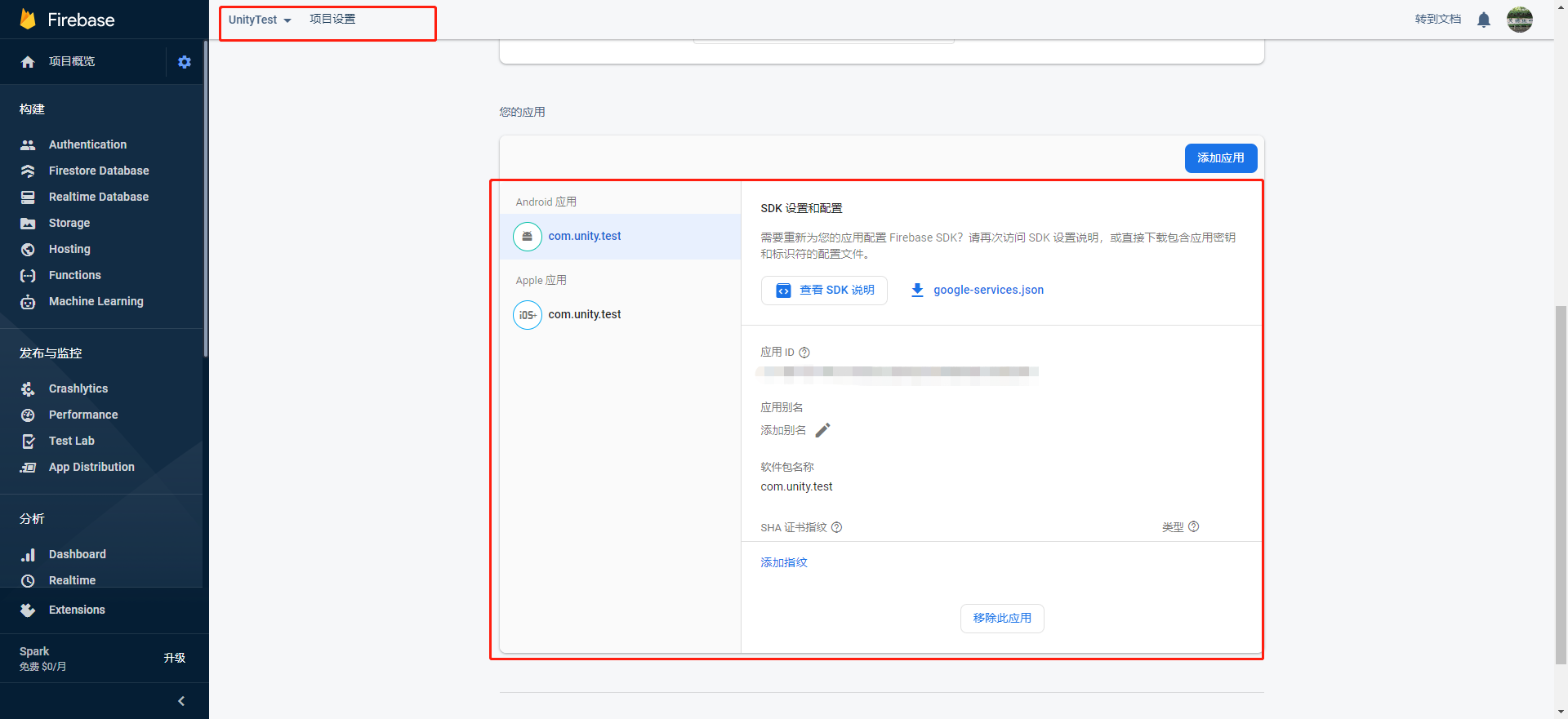
Task: Collapse the sidebar with the chevron
Action: tap(181, 701)
